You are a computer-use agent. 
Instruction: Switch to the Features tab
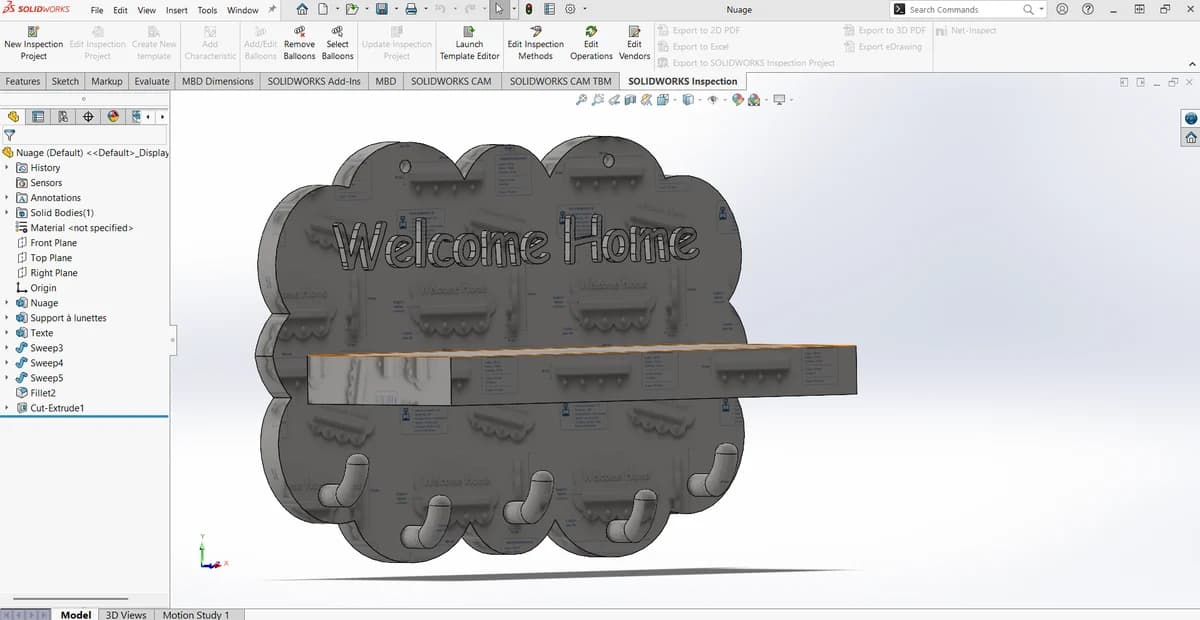coord(23,81)
